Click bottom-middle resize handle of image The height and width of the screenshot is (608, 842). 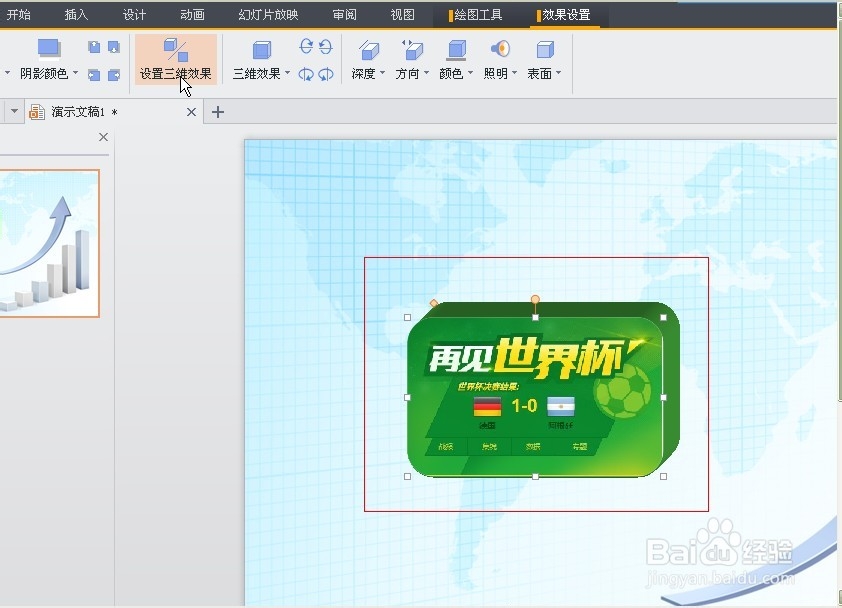click(x=535, y=476)
